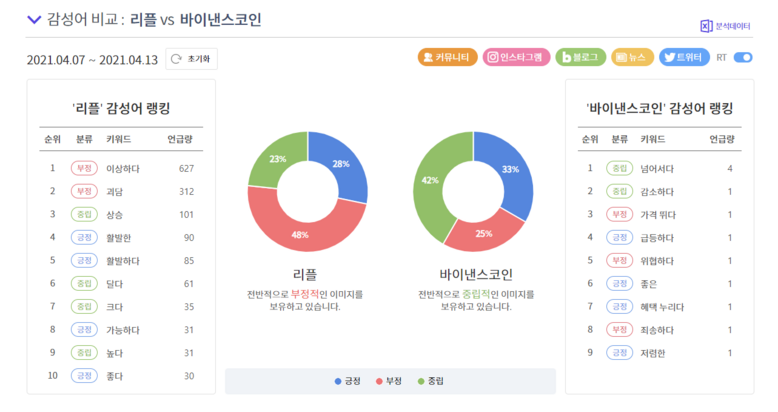Select keyword 죄송하다 in 바이낸스코인 ranking
This screenshot has height=412, width=778.
[657, 330]
